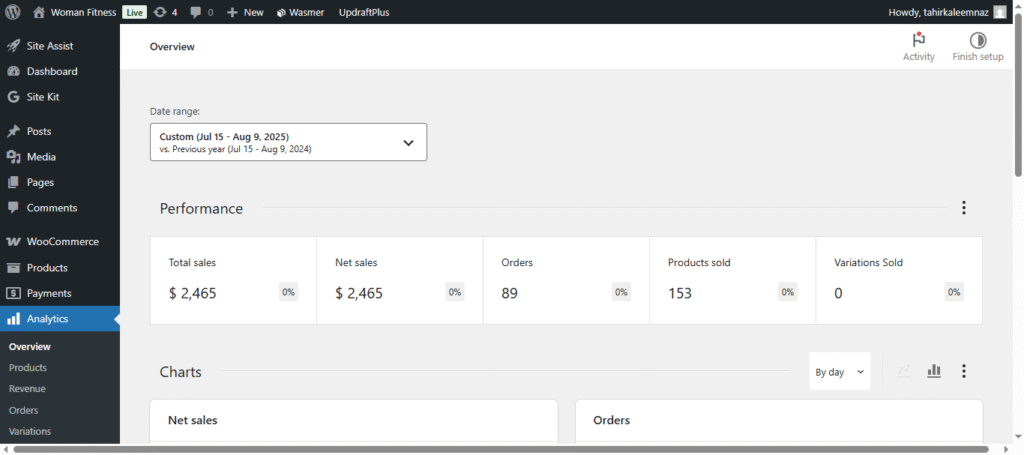Click the WordPress logo icon
This screenshot has width=1024, height=455.
click(x=13, y=12)
